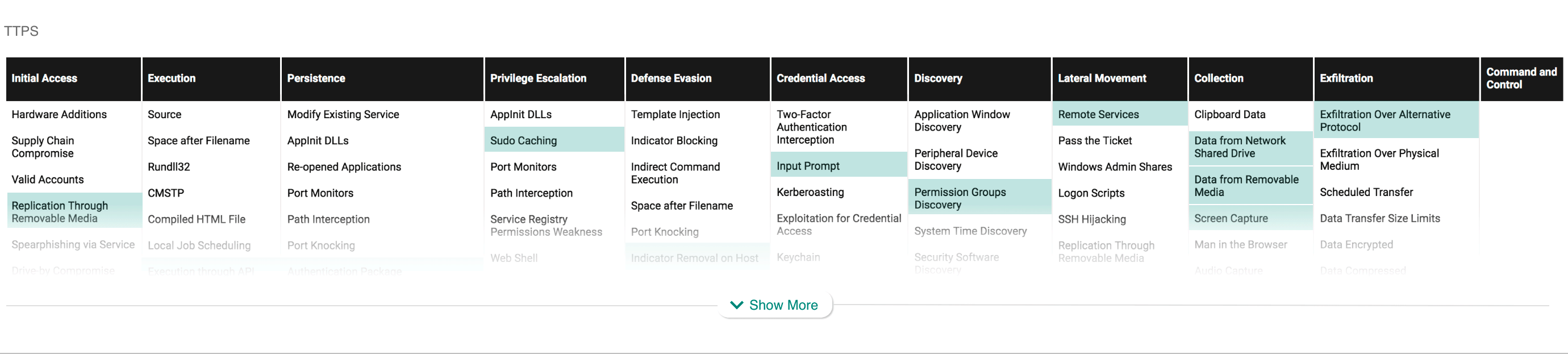The image size is (1568, 354).
Task: Select Data from Removable Media
Action: tap(1251, 186)
